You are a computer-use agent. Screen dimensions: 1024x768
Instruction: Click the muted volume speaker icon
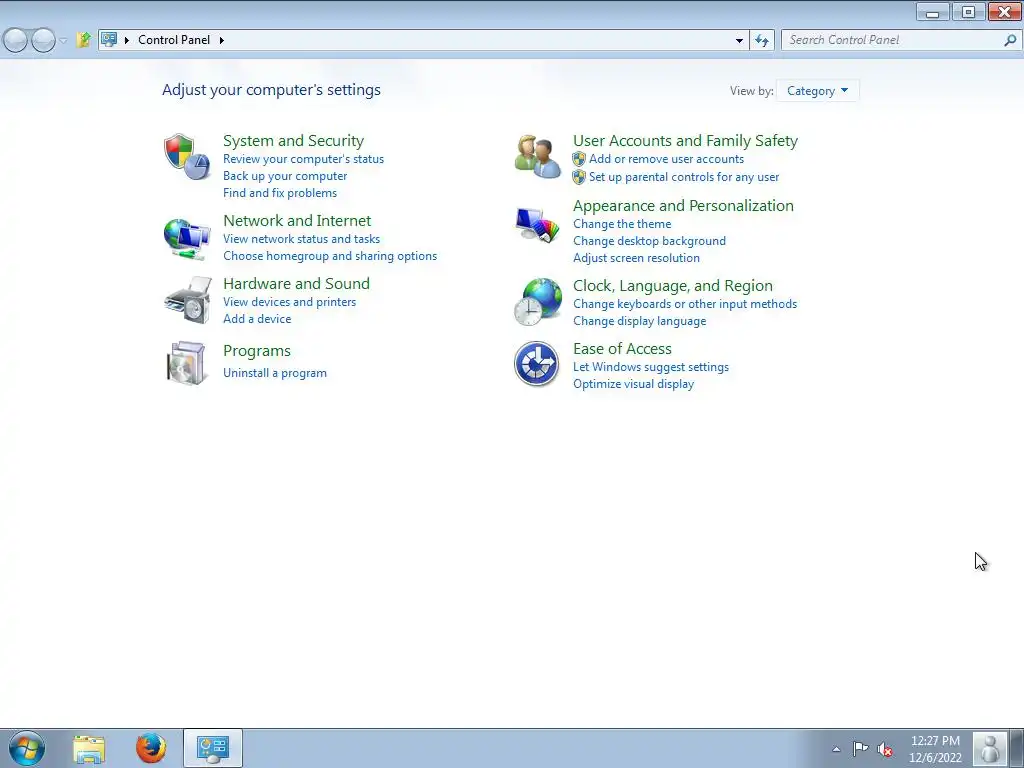[884, 749]
